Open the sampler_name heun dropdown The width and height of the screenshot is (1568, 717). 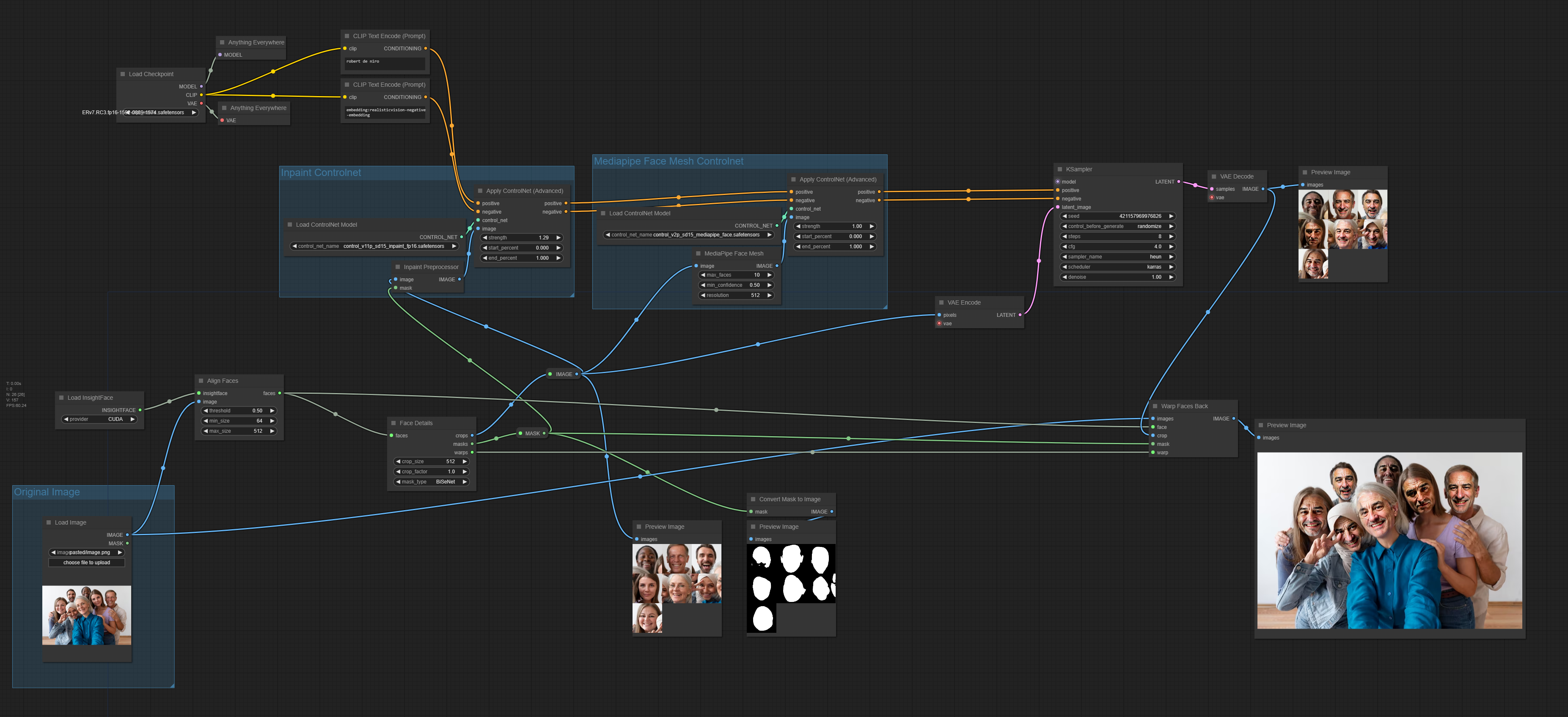click(x=1117, y=257)
